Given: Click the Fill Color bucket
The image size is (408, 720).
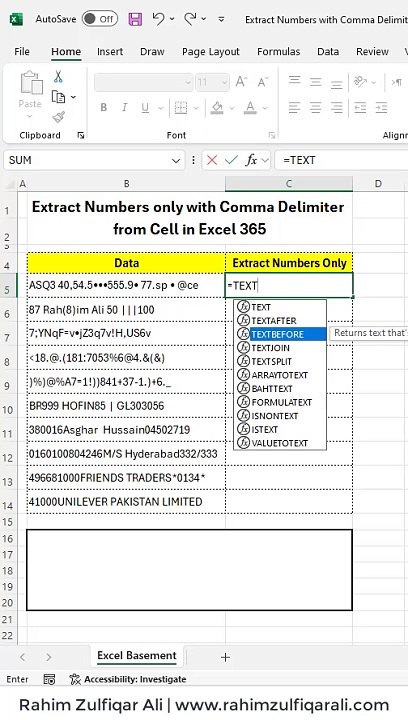Looking at the screenshot, I should click(217, 107).
